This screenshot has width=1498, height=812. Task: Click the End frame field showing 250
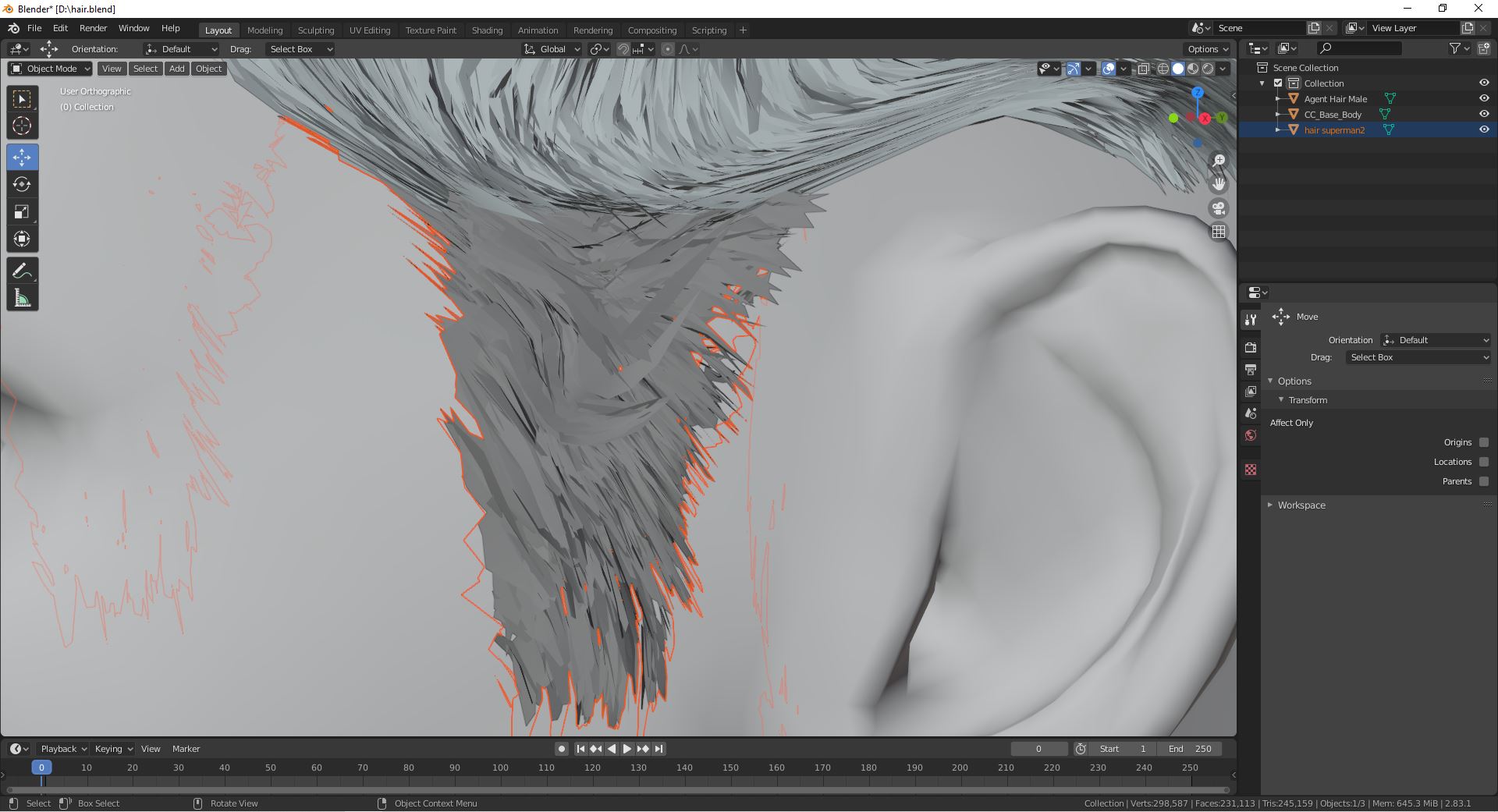click(1190, 749)
